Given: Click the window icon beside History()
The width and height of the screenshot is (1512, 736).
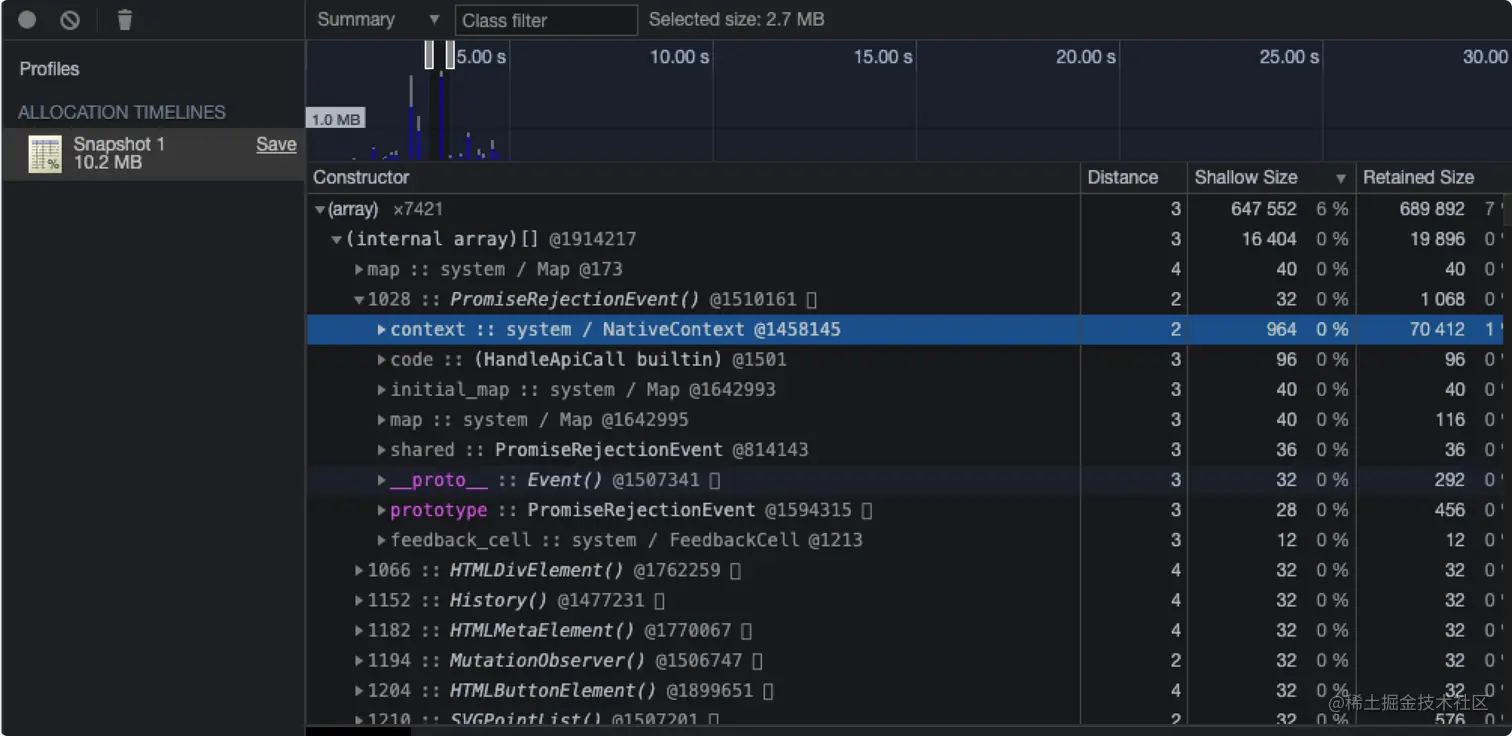Looking at the screenshot, I should coord(659,600).
